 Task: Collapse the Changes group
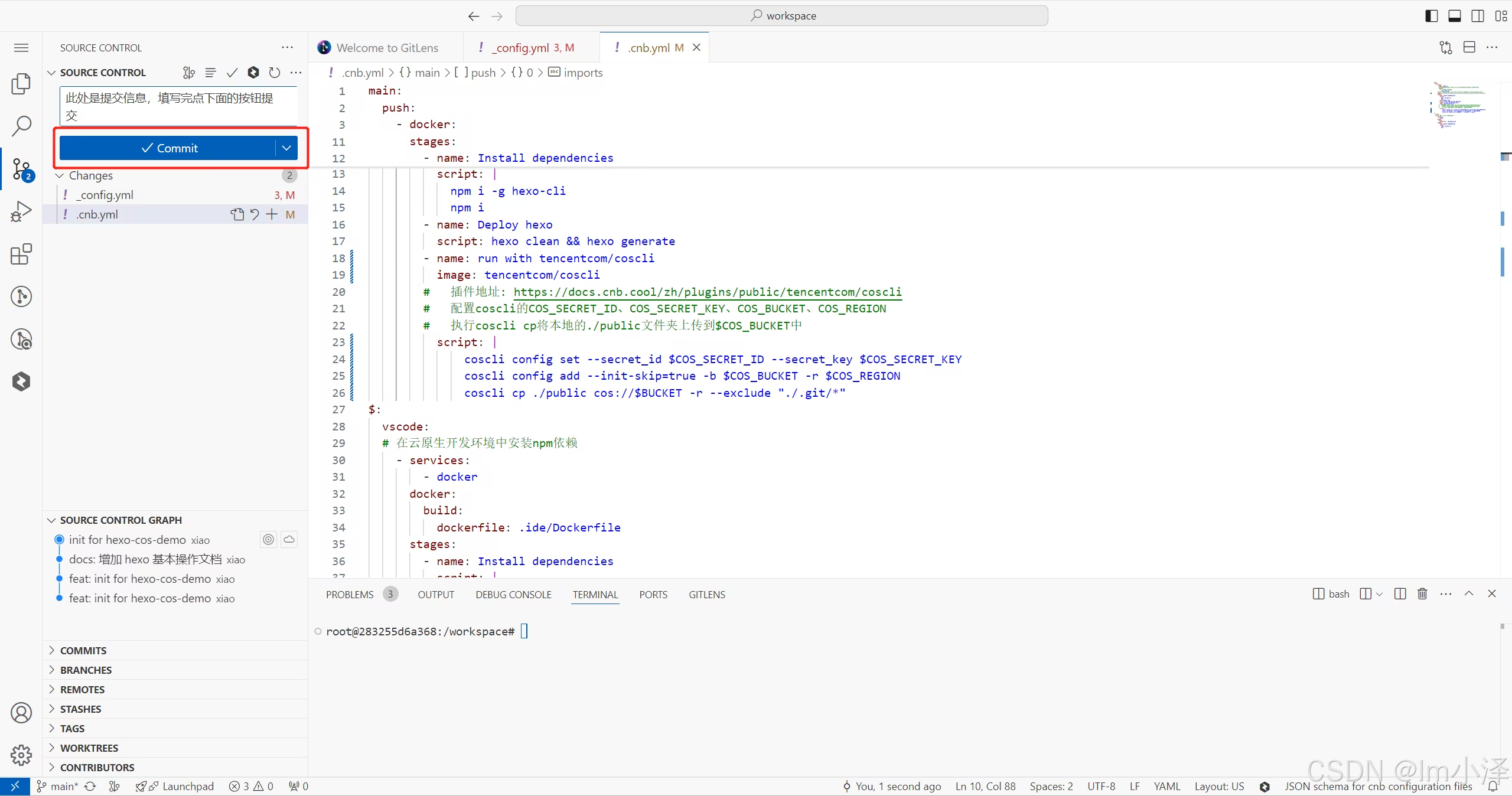coord(59,175)
